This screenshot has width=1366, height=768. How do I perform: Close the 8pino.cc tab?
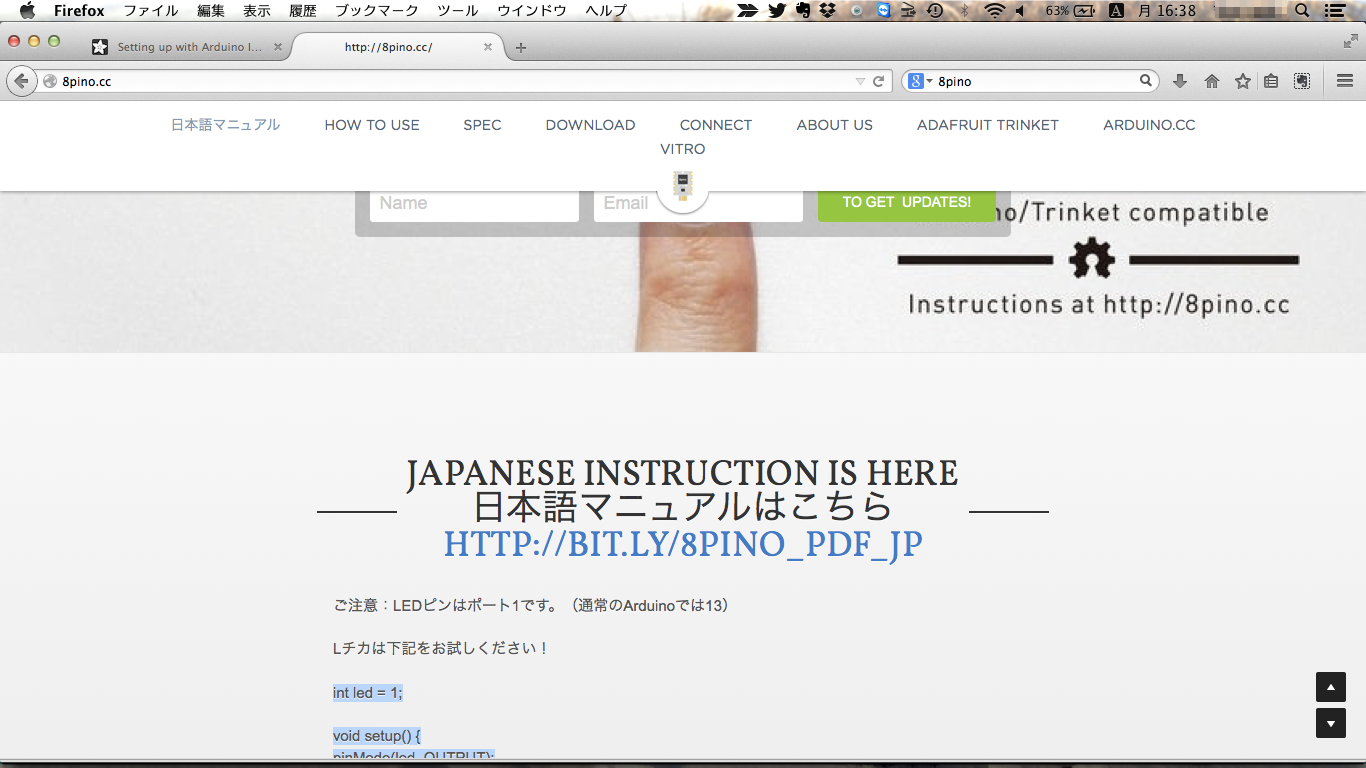[488, 47]
